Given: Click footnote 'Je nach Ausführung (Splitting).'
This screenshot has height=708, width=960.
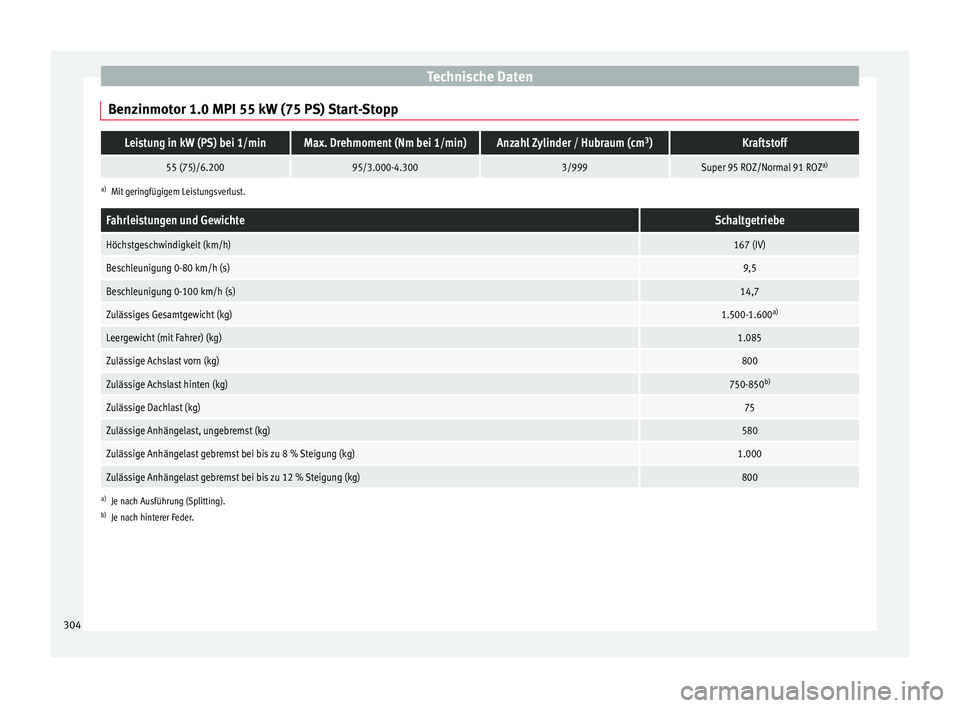Looking at the screenshot, I should [x=168, y=502].
